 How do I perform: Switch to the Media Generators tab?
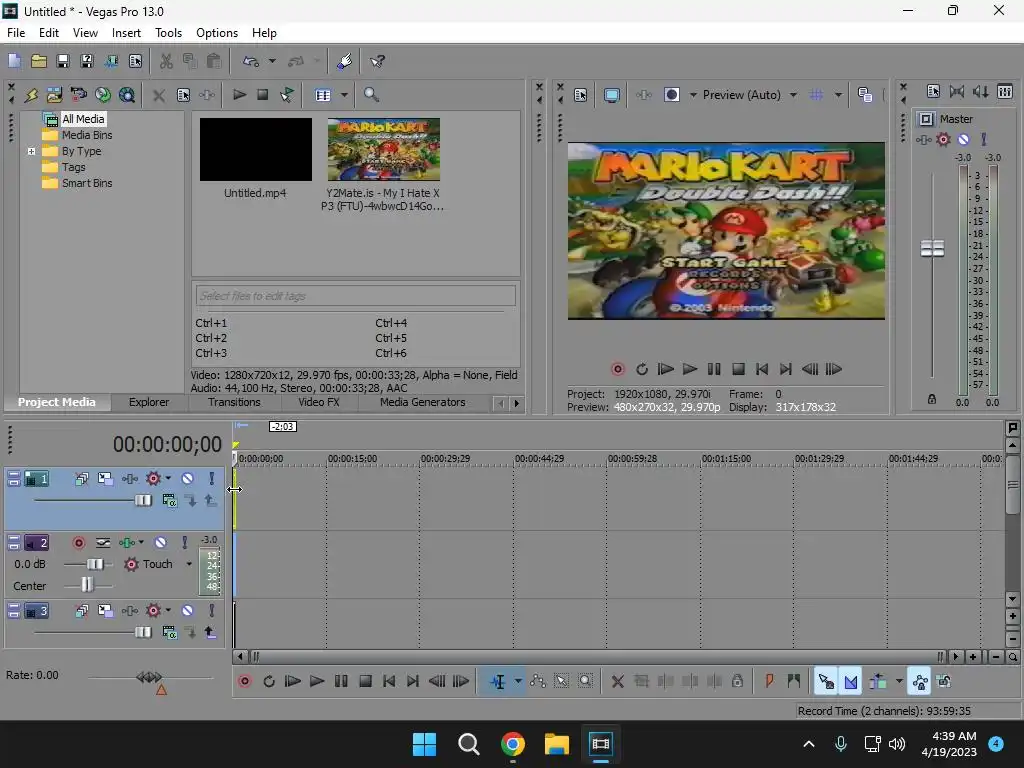click(x=423, y=402)
